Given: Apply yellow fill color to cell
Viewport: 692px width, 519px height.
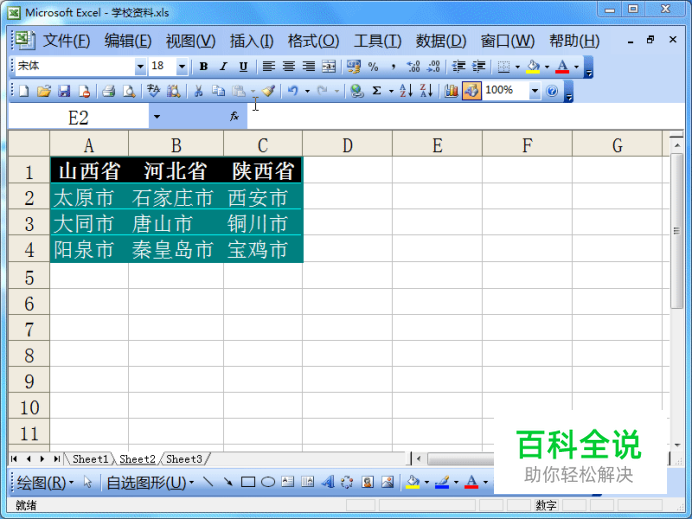Looking at the screenshot, I should tap(533, 67).
